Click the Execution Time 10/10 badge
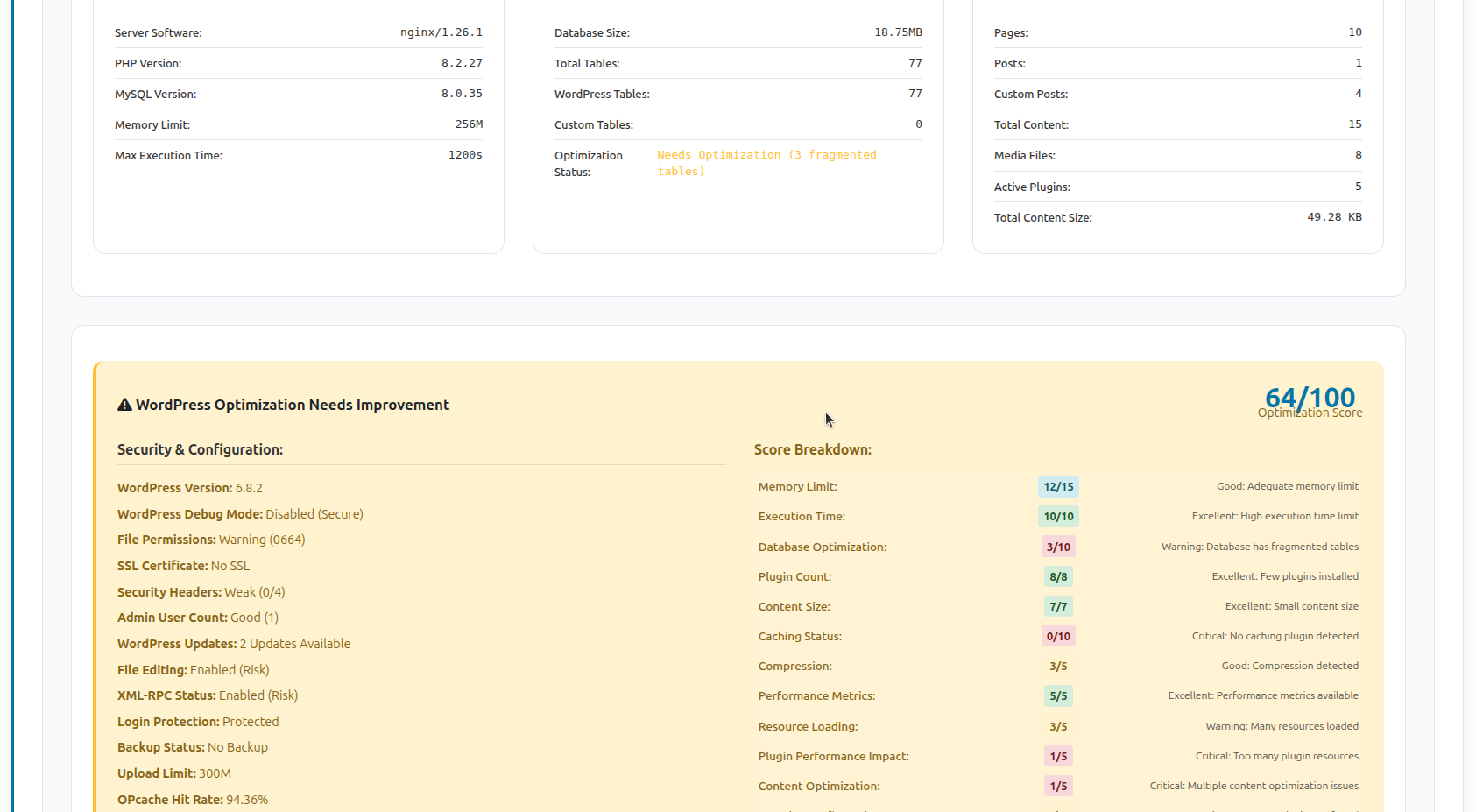 point(1058,517)
